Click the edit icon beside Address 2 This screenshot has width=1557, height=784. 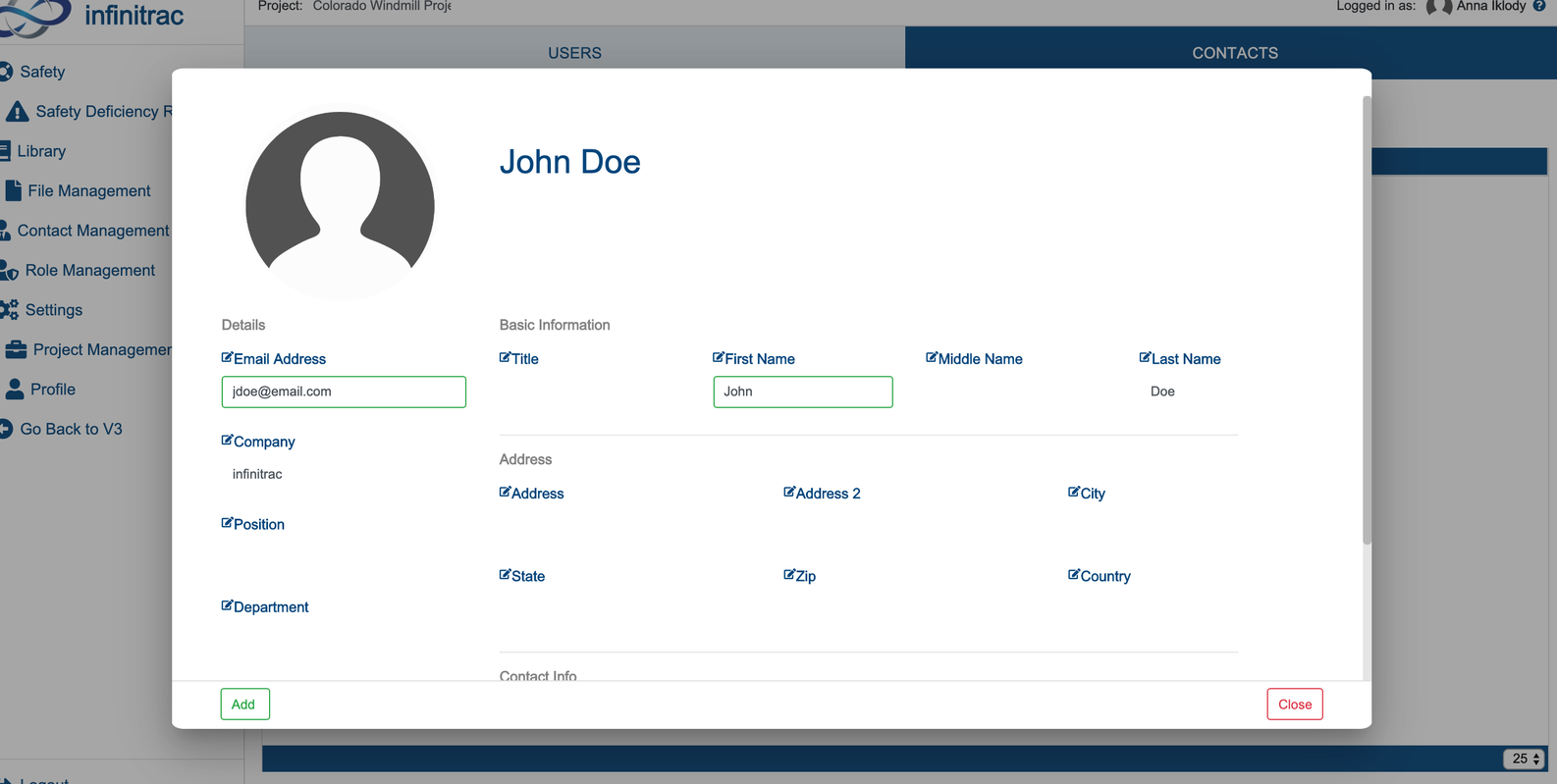click(x=789, y=492)
